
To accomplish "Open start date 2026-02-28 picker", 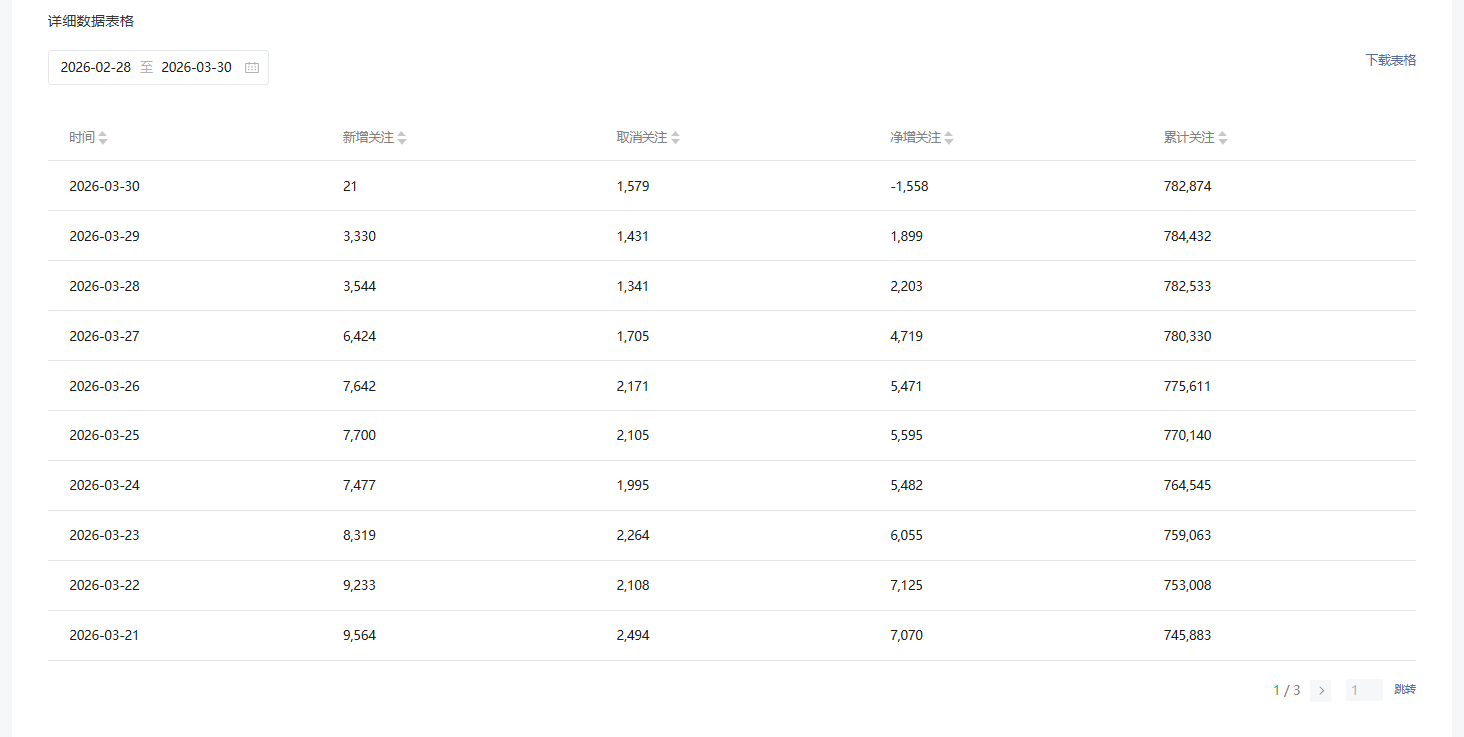I will 96,68.
